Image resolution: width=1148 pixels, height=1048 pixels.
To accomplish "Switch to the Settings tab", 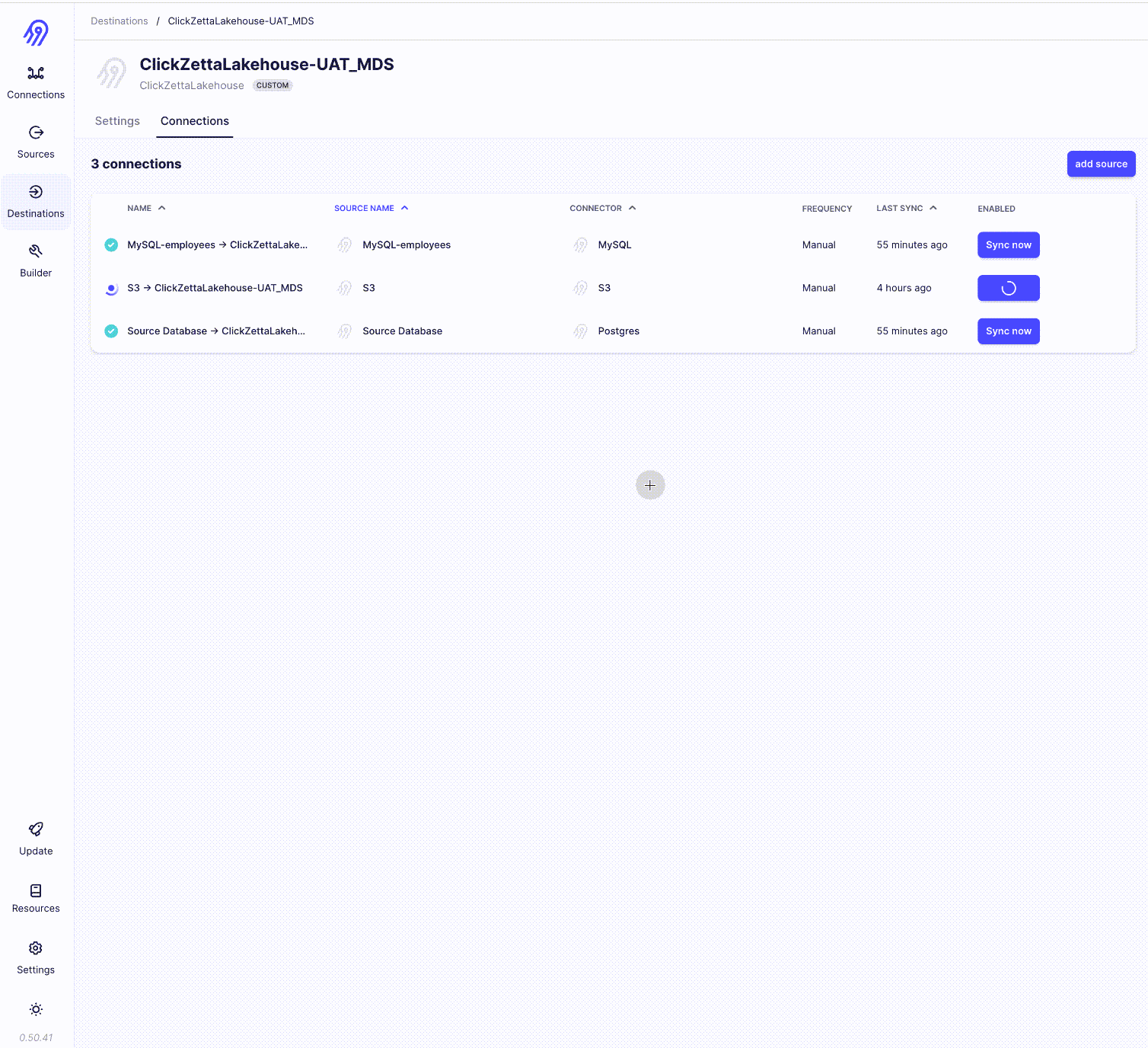I will pyautogui.click(x=117, y=121).
